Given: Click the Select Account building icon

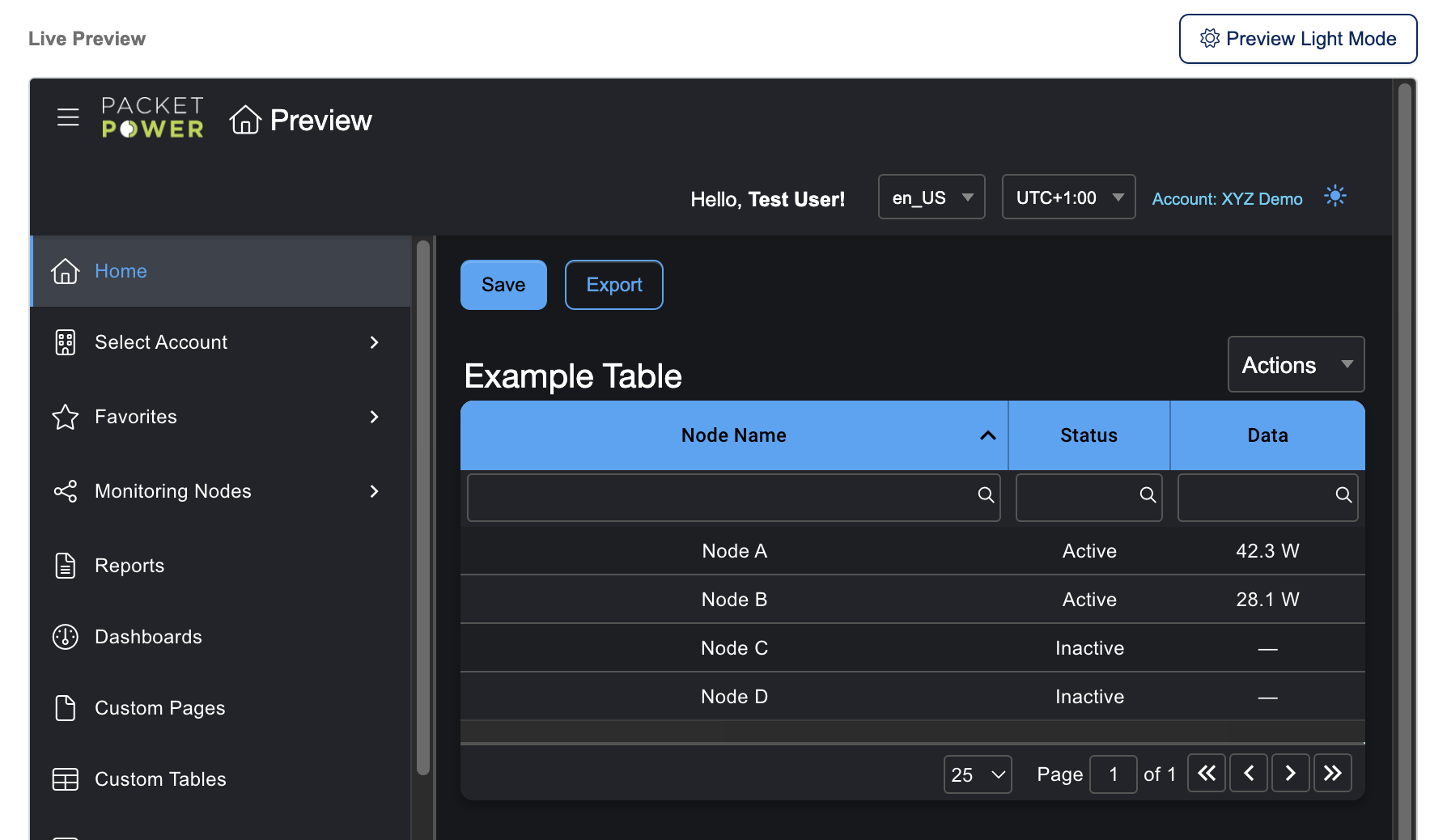Looking at the screenshot, I should (66, 342).
